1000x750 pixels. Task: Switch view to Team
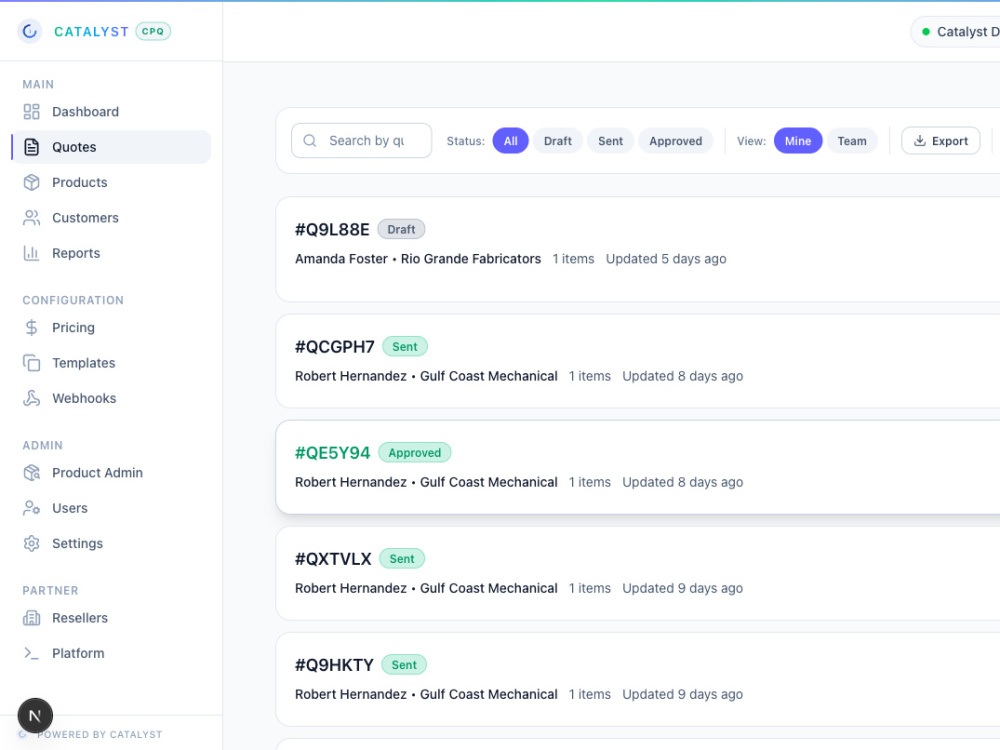(x=851, y=141)
